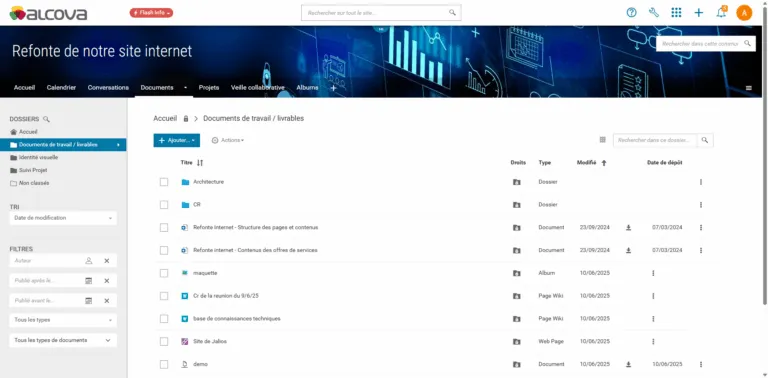Click the site-wide search magnifier icon
768x378 pixels.
pos(452,13)
